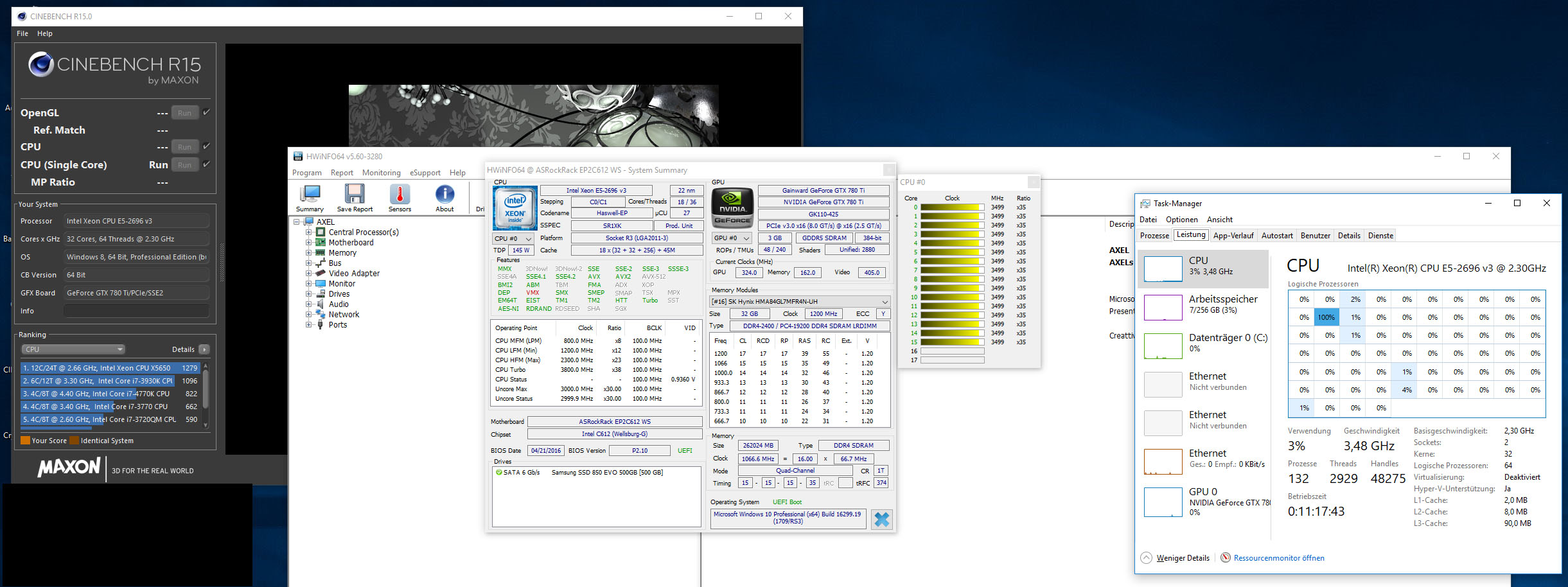
Task: Open the CPU #0 selector dropdown
Action: (513, 239)
